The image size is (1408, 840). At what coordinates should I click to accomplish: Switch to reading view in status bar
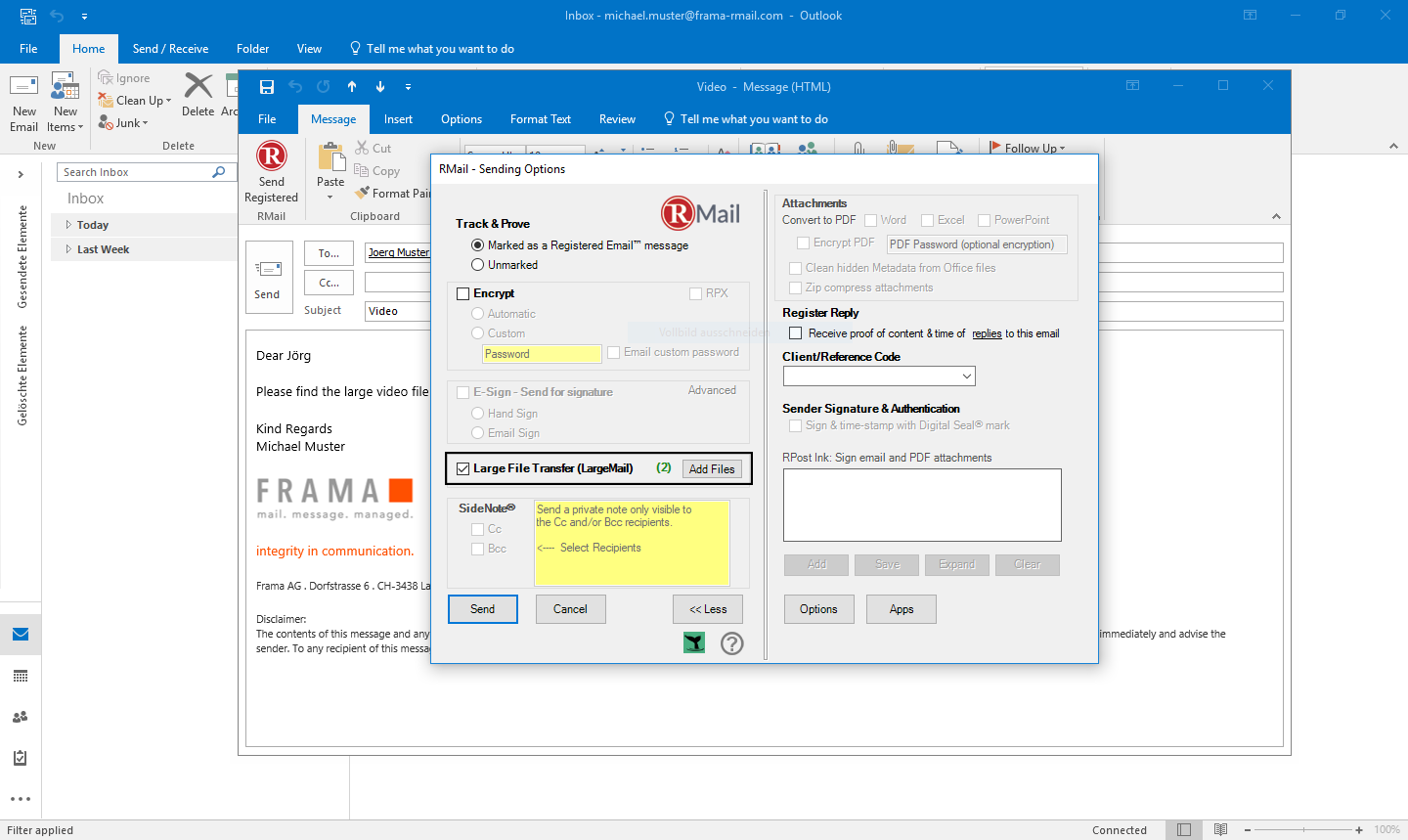(x=1221, y=829)
